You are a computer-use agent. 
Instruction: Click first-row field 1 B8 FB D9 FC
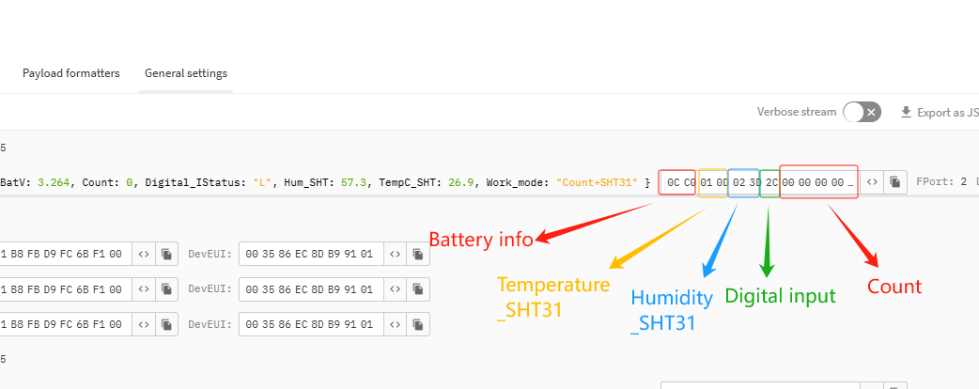tap(66, 254)
